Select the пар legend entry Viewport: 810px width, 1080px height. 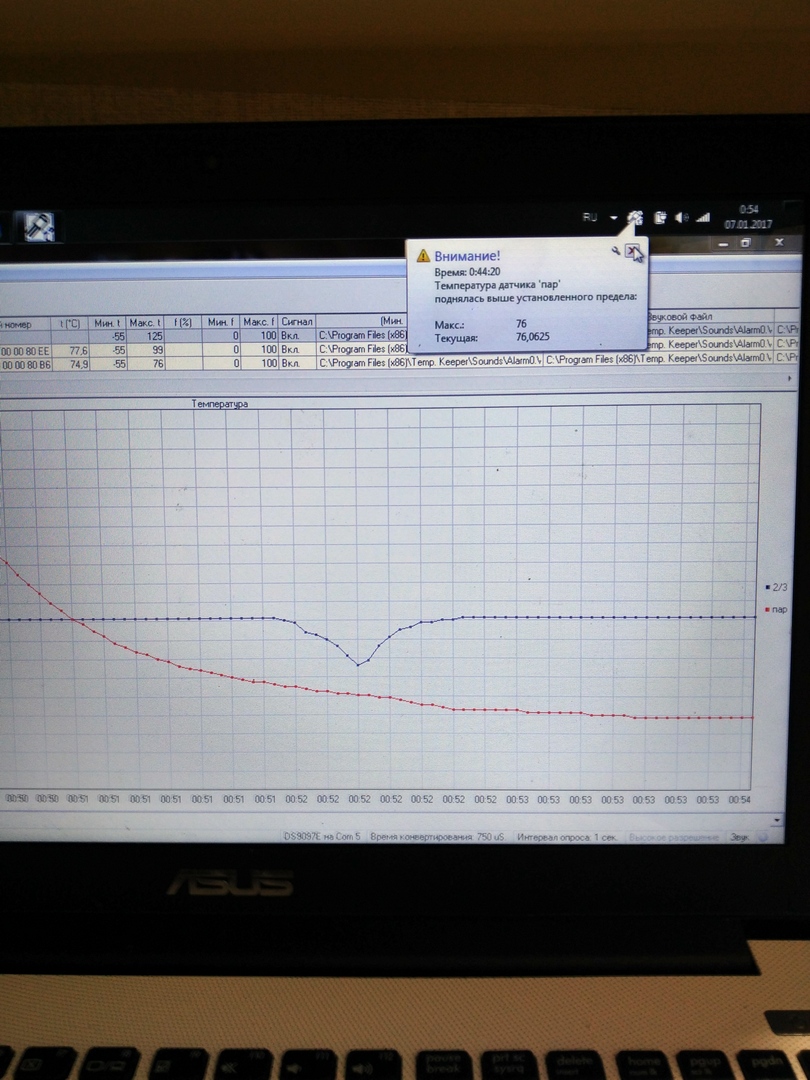tap(776, 610)
